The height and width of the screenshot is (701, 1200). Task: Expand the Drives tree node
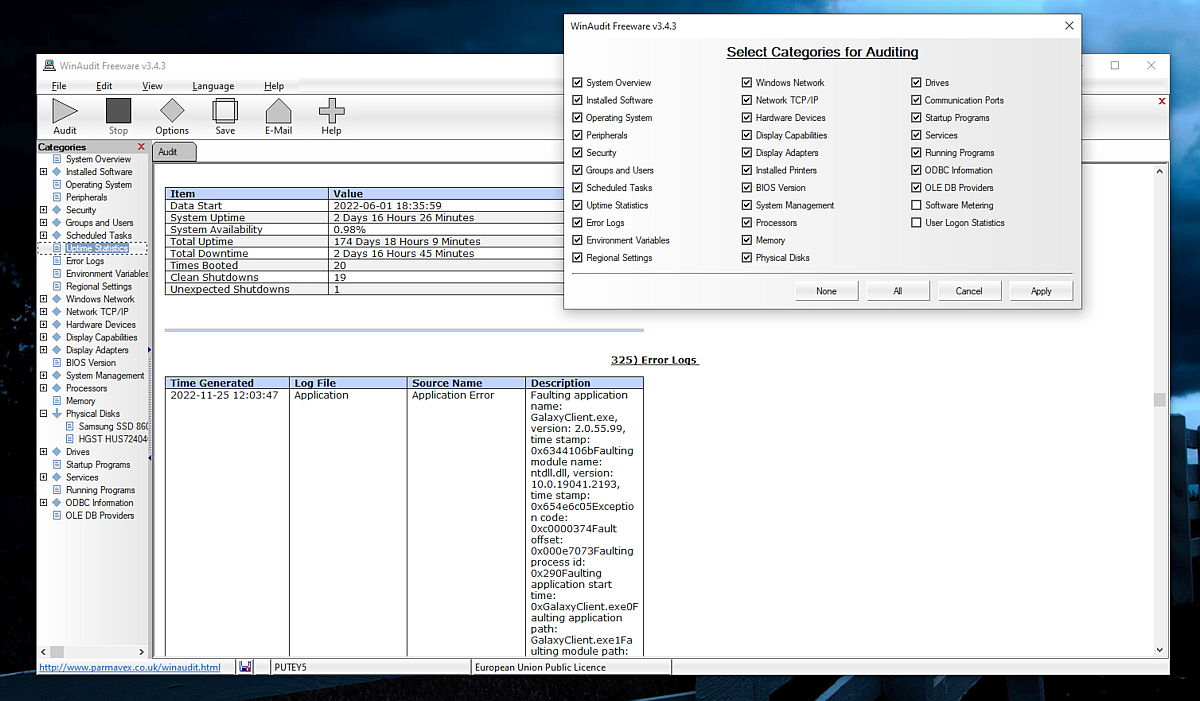click(x=43, y=452)
